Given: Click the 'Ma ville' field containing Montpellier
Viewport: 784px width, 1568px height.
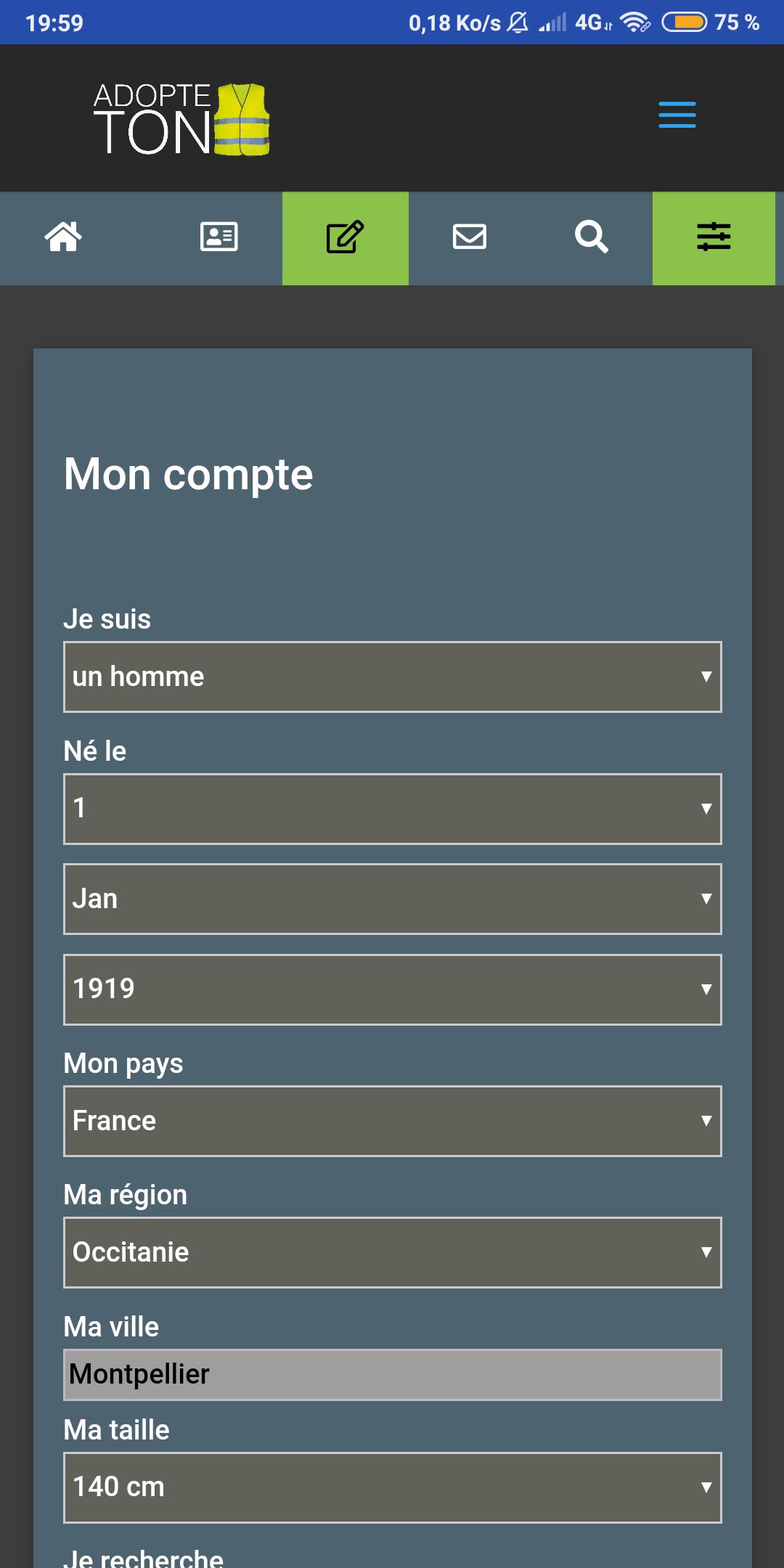Looking at the screenshot, I should click(392, 1373).
